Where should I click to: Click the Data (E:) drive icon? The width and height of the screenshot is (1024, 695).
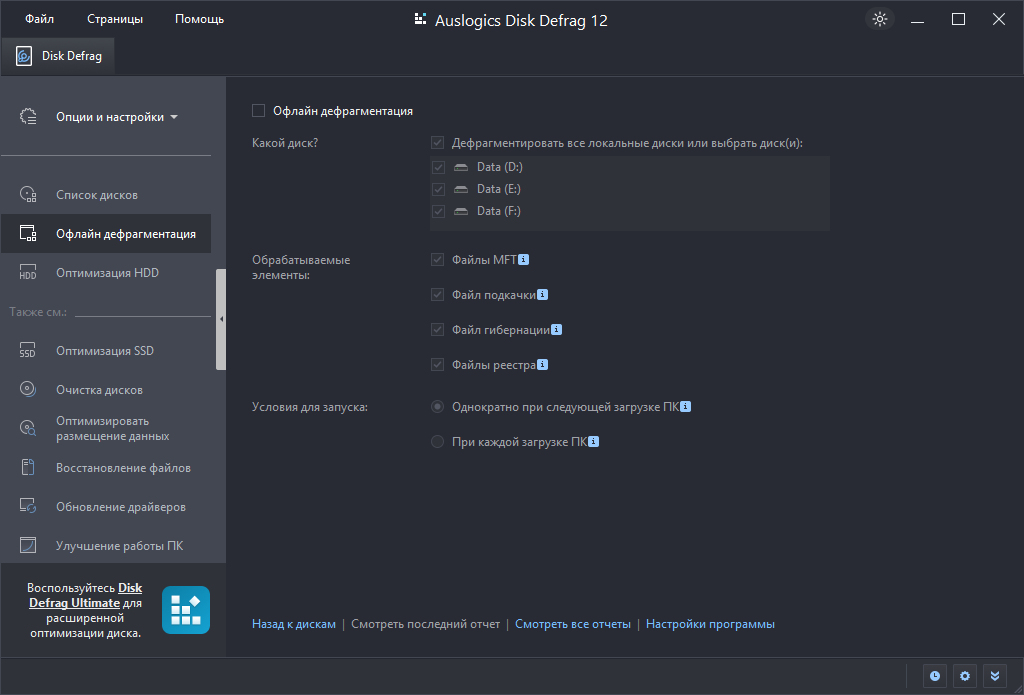(x=461, y=189)
